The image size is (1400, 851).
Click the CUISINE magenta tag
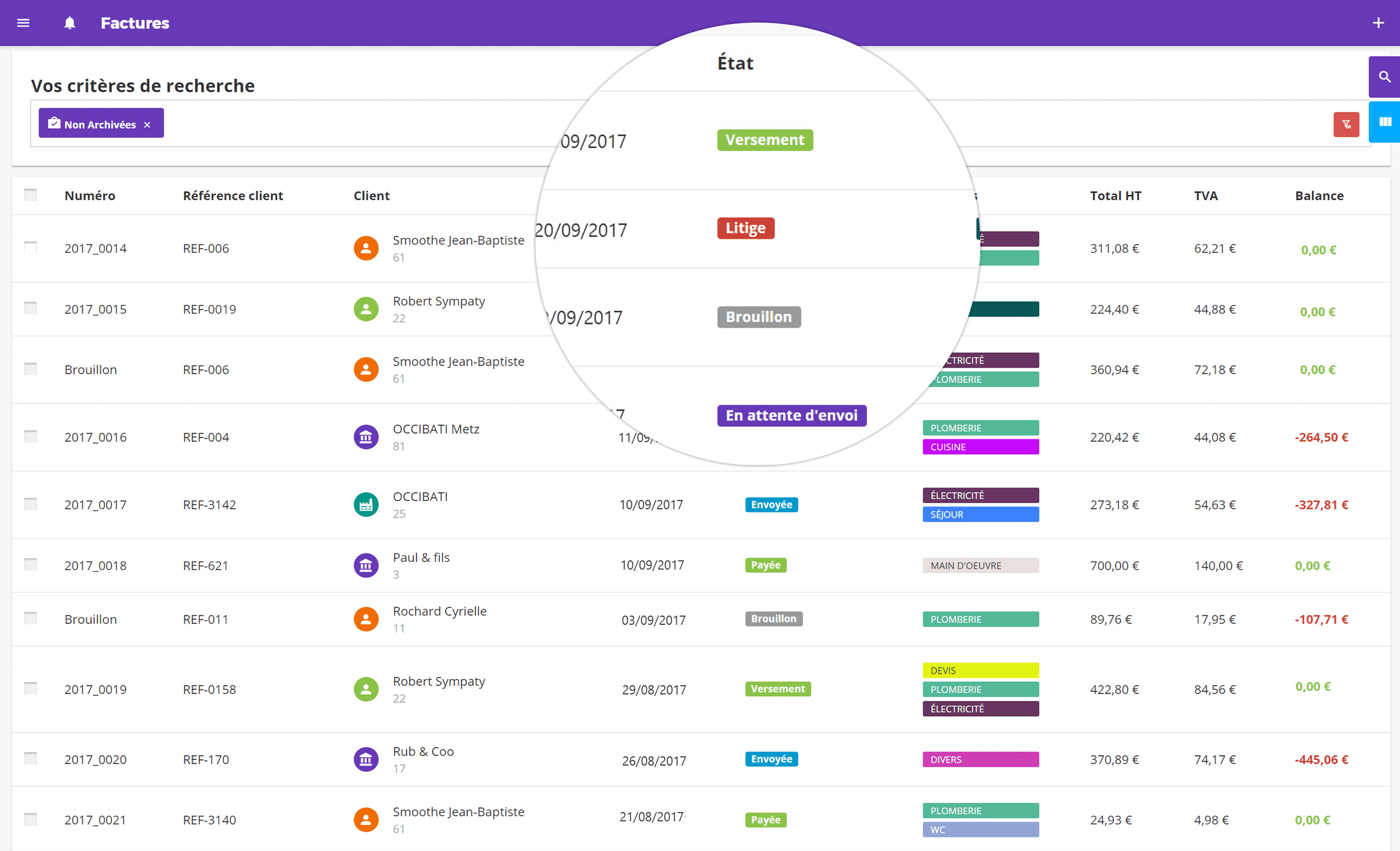point(981,447)
